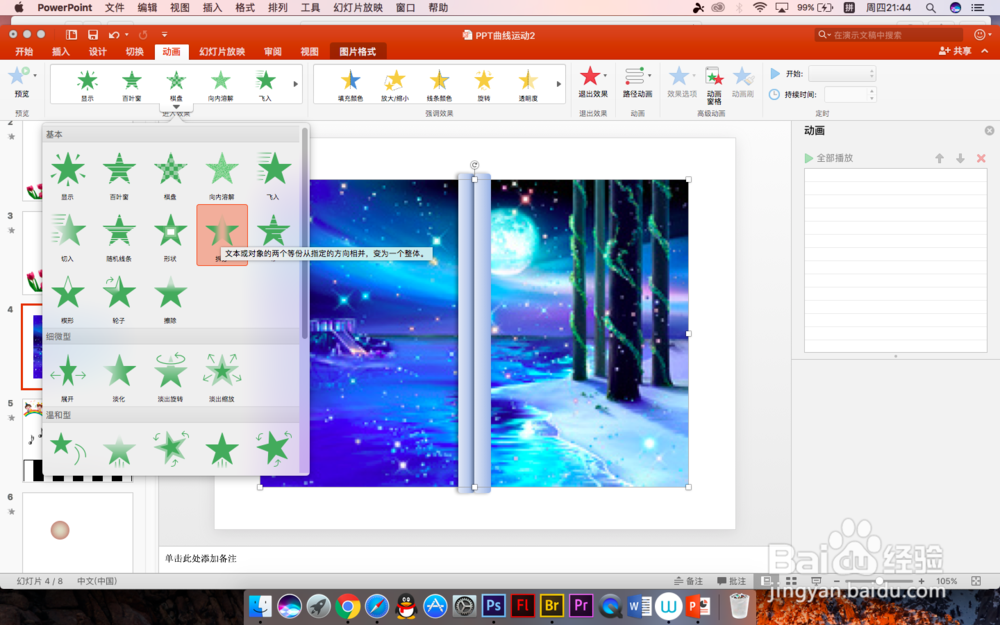Open the undo history dropdown arrow
Viewport: 1000px width, 625px height.
[126, 34]
